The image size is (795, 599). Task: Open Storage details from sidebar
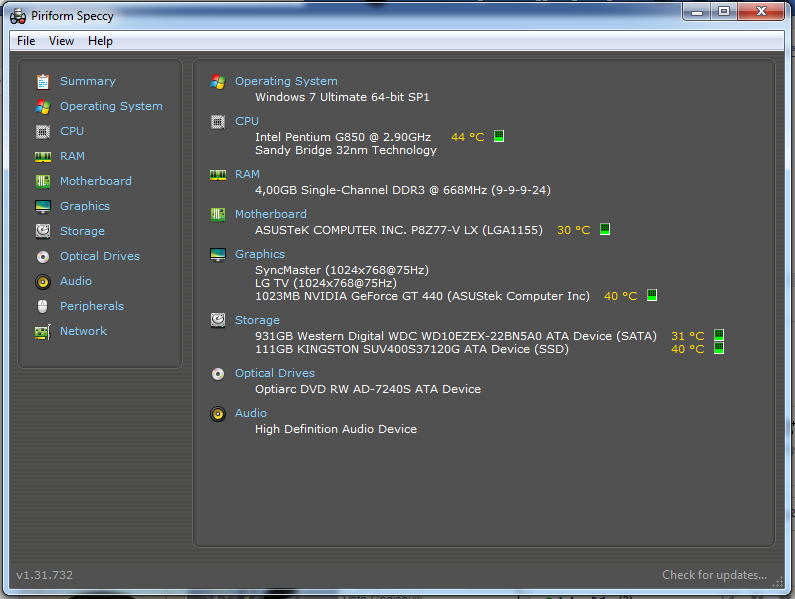(82, 231)
